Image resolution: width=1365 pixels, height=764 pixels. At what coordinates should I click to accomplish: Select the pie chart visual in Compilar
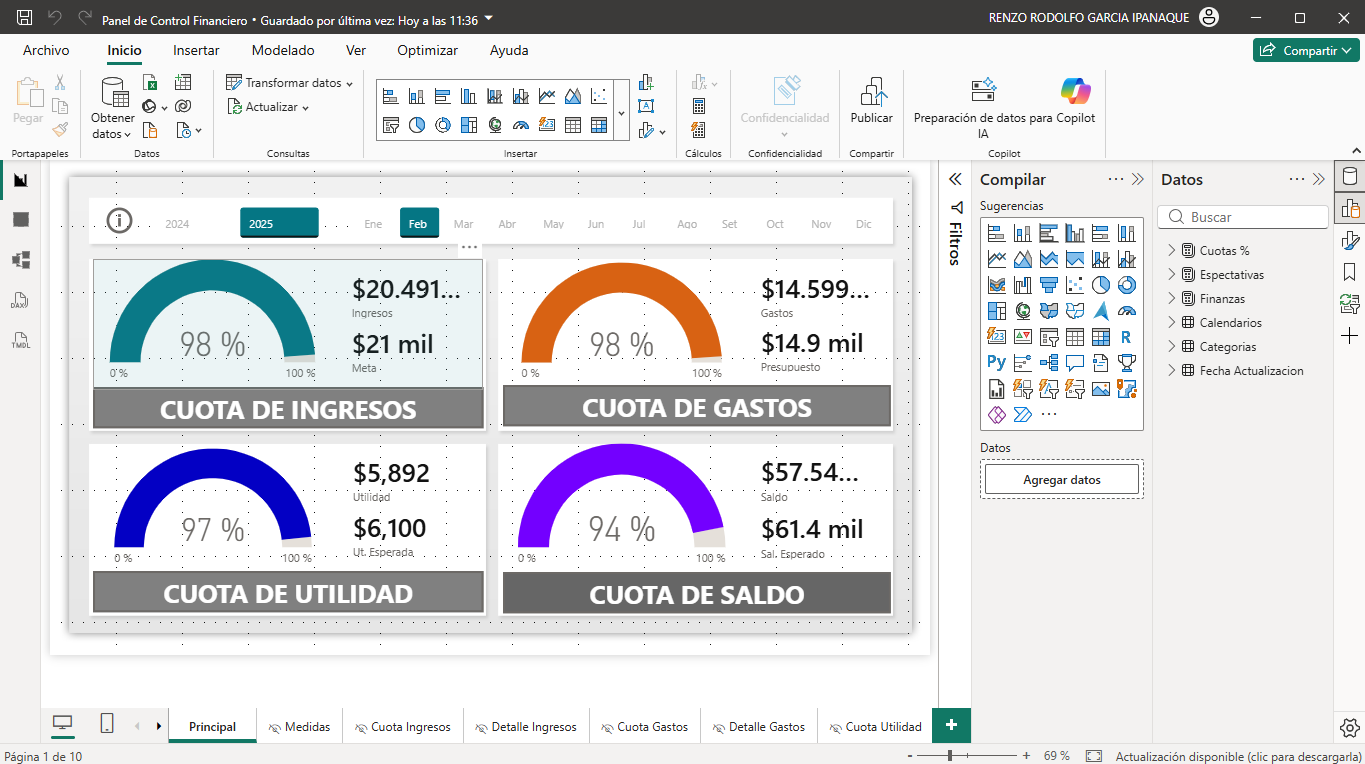point(1103,285)
